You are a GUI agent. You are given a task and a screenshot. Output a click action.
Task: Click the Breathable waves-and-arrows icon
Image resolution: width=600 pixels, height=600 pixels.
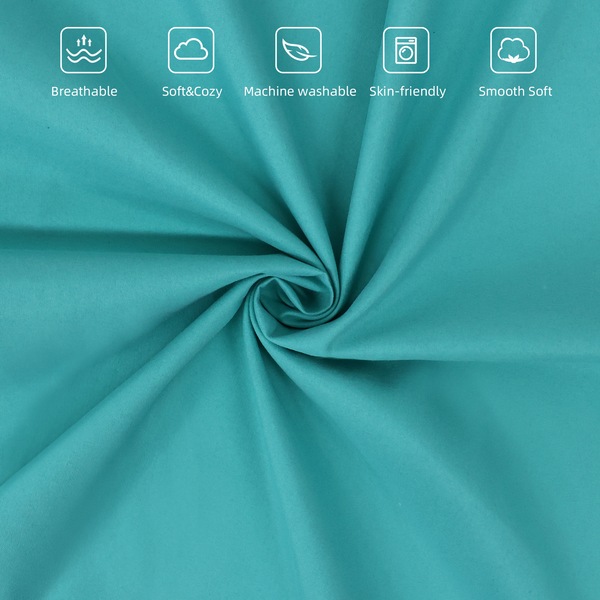click(84, 50)
